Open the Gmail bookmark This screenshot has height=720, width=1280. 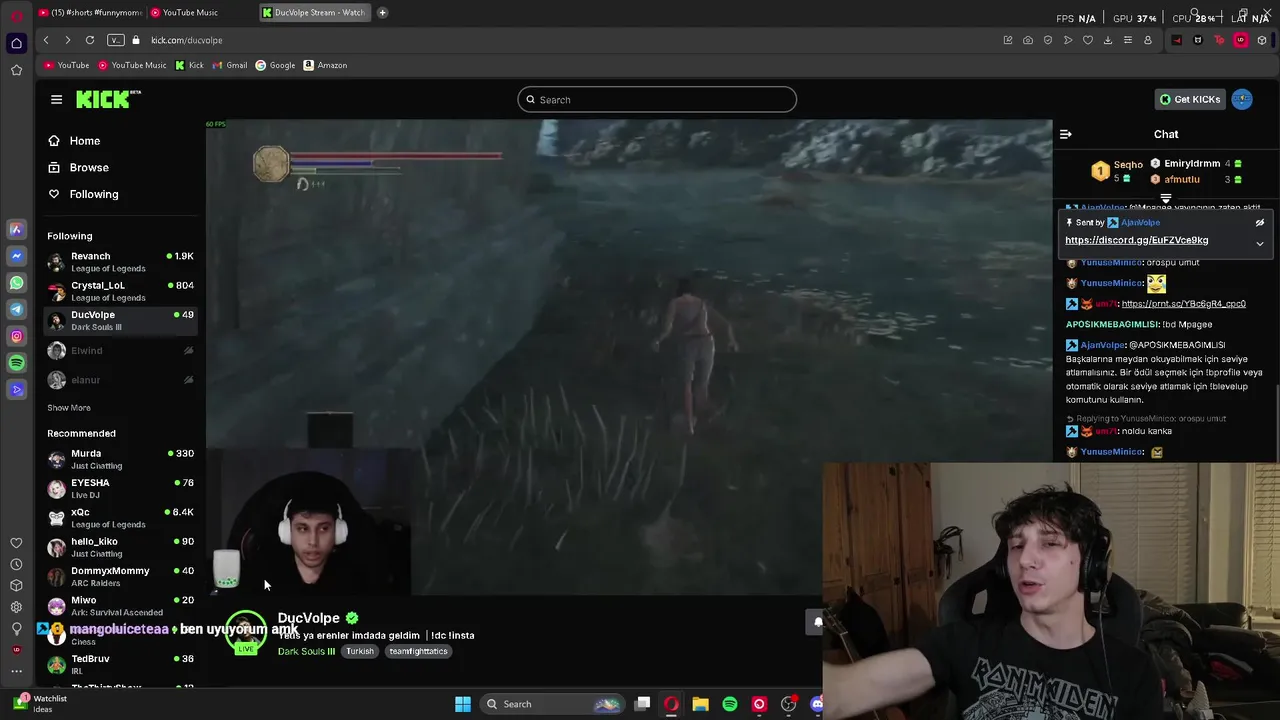(x=230, y=65)
